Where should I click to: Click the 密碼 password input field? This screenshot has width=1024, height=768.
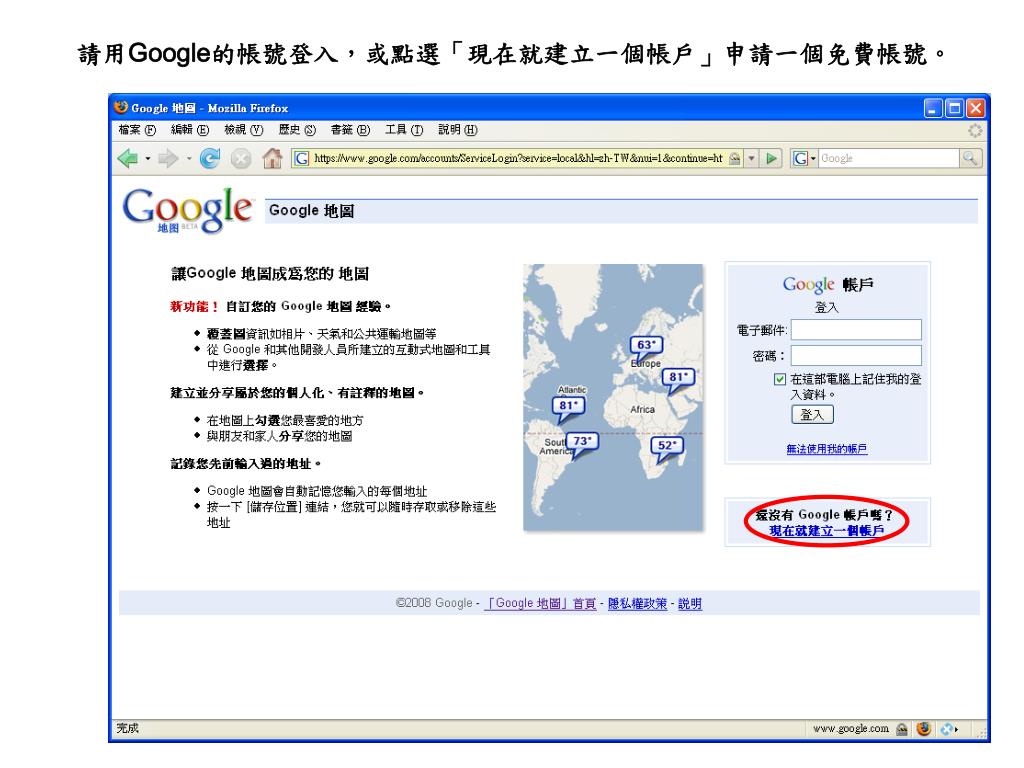tap(856, 356)
